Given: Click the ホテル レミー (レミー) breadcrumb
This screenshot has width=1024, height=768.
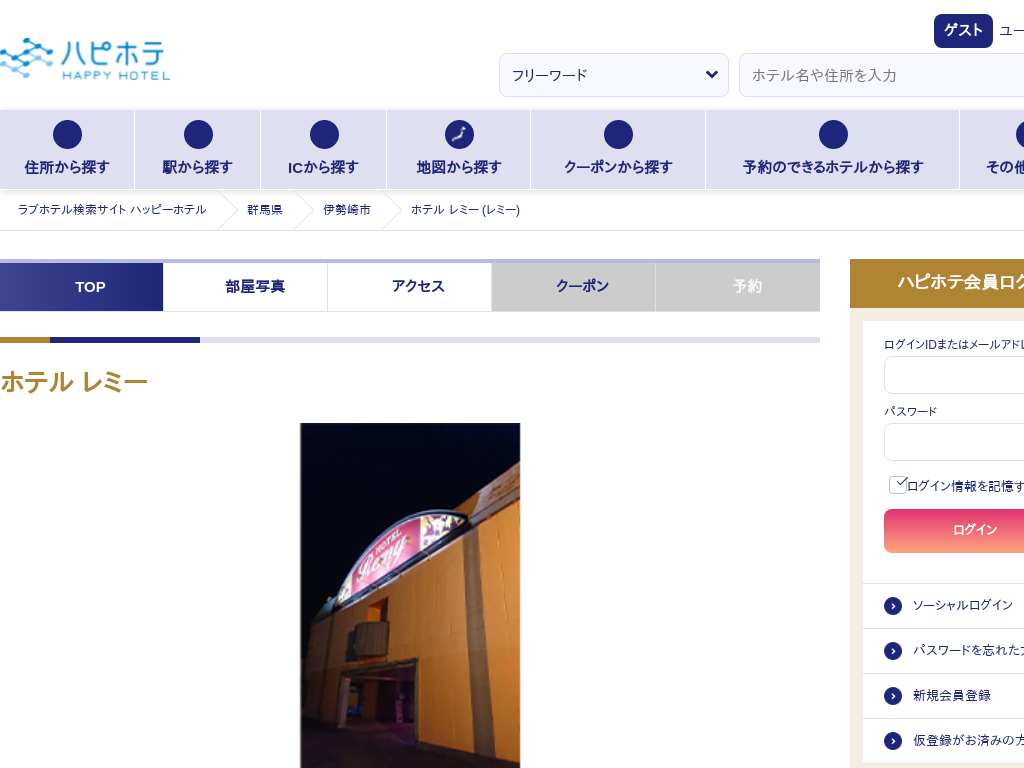Looking at the screenshot, I should pos(465,210).
